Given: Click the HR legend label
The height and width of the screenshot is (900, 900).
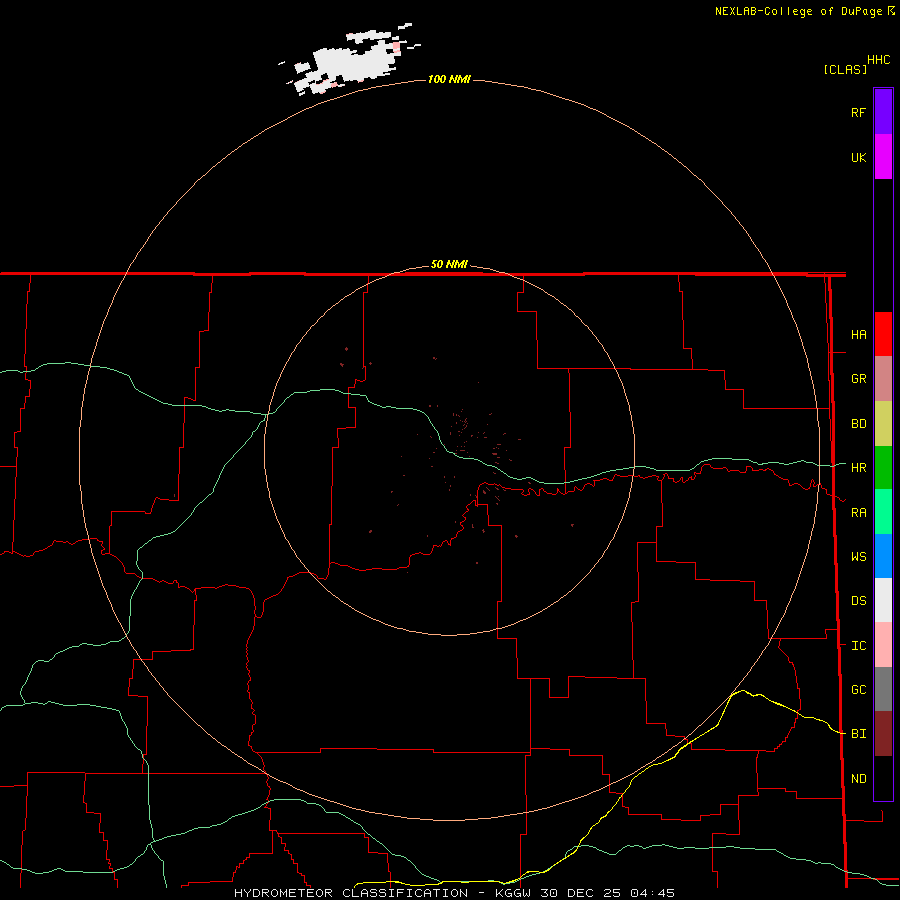Looking at the screenshot, I should (858, 468).
